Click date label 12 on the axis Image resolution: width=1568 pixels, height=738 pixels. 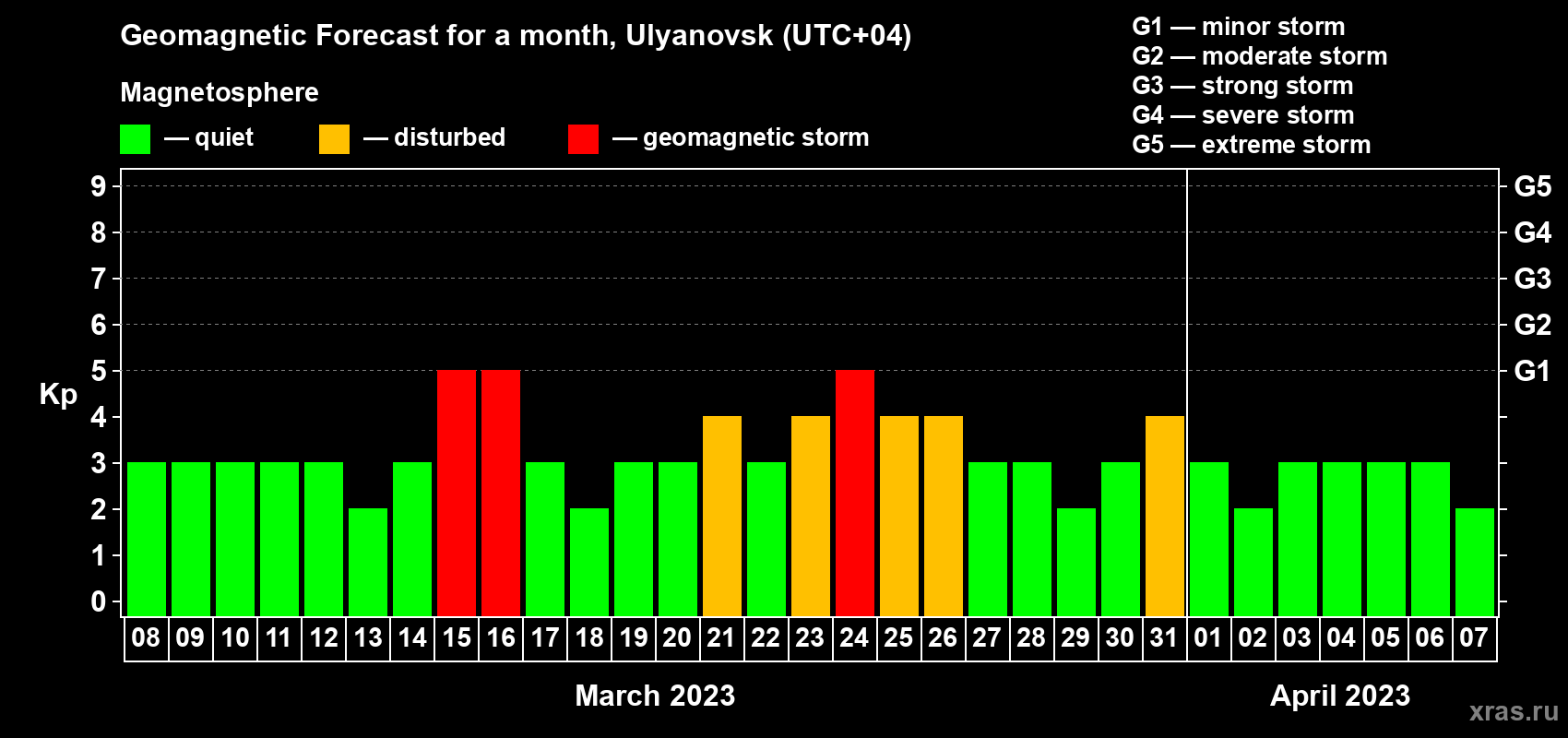(323, 638)
